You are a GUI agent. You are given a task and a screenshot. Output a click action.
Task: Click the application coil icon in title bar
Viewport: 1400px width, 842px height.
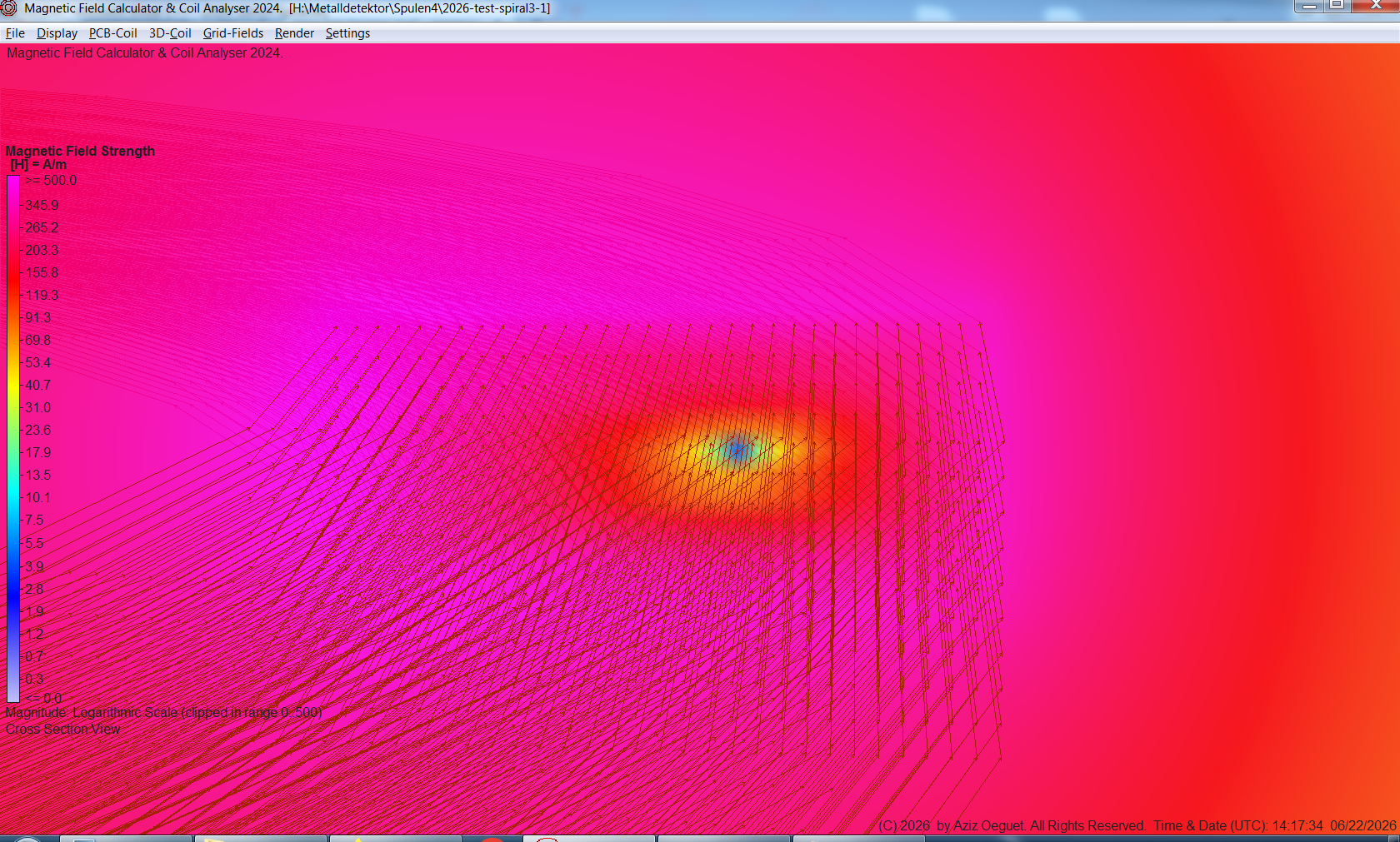[9, 8]
